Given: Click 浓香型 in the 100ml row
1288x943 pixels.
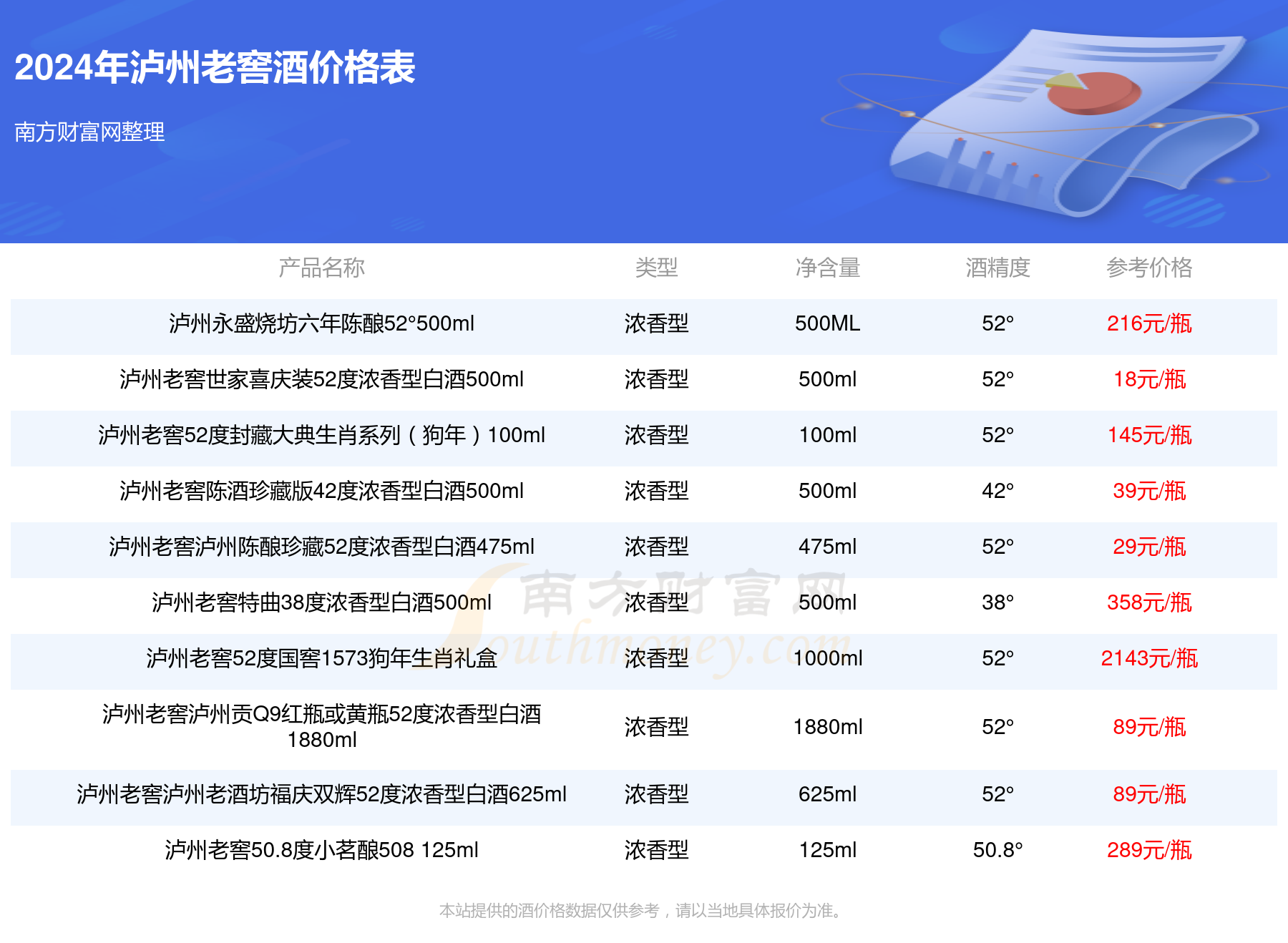Looking at the screenshot, I should (656, 435).
